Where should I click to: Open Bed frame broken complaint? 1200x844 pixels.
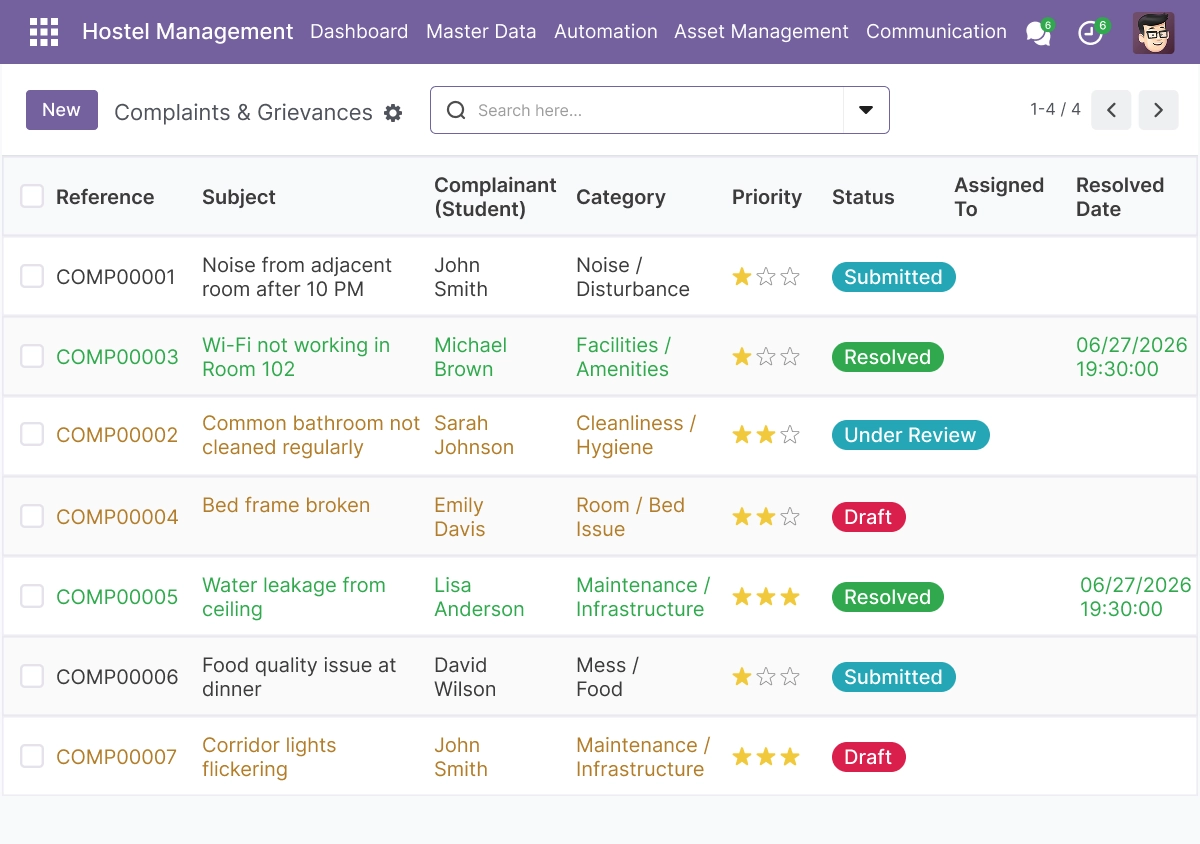tap(286, 505)
